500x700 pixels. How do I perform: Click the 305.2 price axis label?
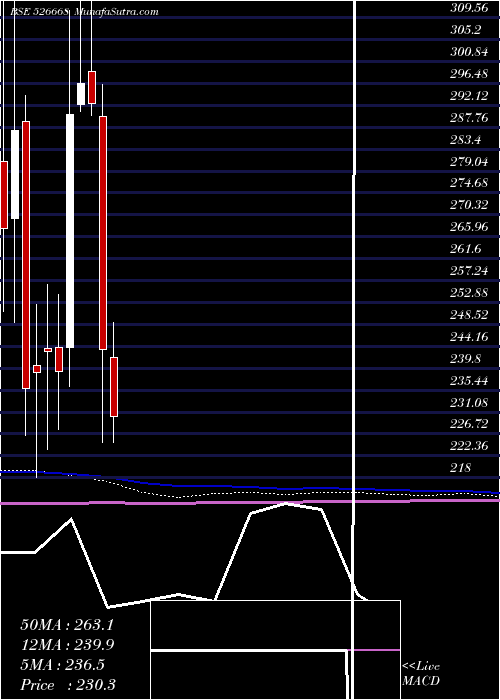coord(466,30)
